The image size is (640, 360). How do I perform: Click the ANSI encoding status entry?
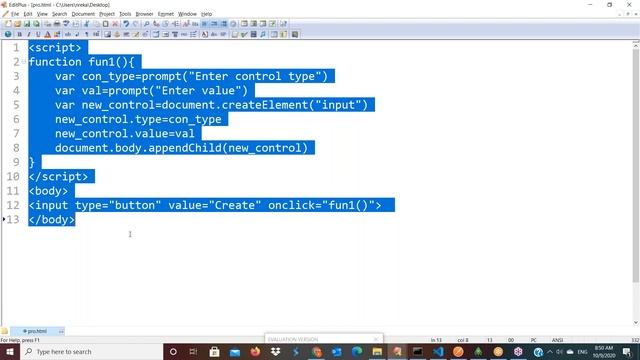[557, 340]
